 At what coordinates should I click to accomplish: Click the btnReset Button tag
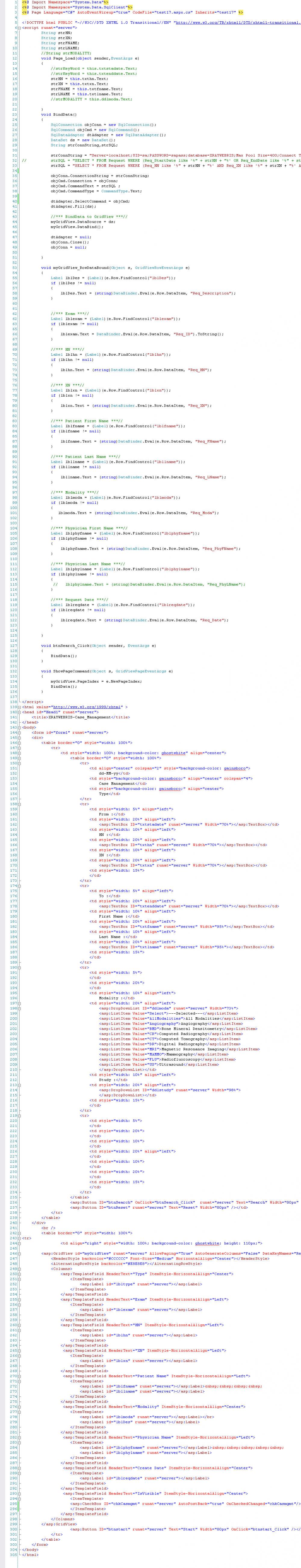coord(153,1207)
